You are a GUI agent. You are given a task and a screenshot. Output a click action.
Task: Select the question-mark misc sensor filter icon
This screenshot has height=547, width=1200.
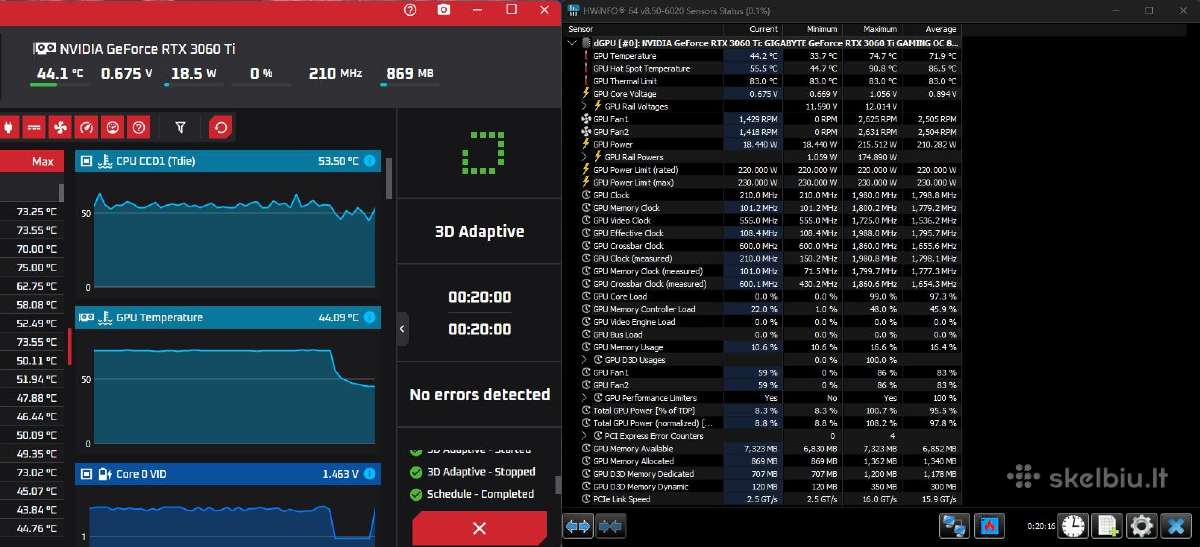click(x=139, y=127)
